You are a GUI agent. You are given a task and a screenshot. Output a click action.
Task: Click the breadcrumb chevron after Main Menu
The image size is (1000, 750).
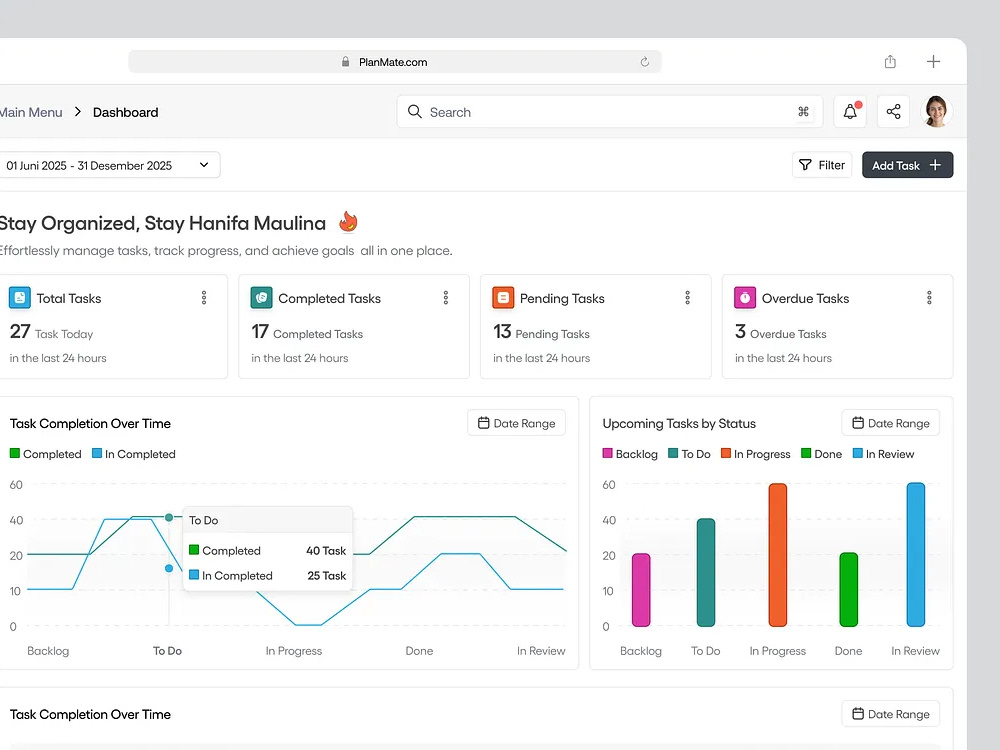(78, 112)
